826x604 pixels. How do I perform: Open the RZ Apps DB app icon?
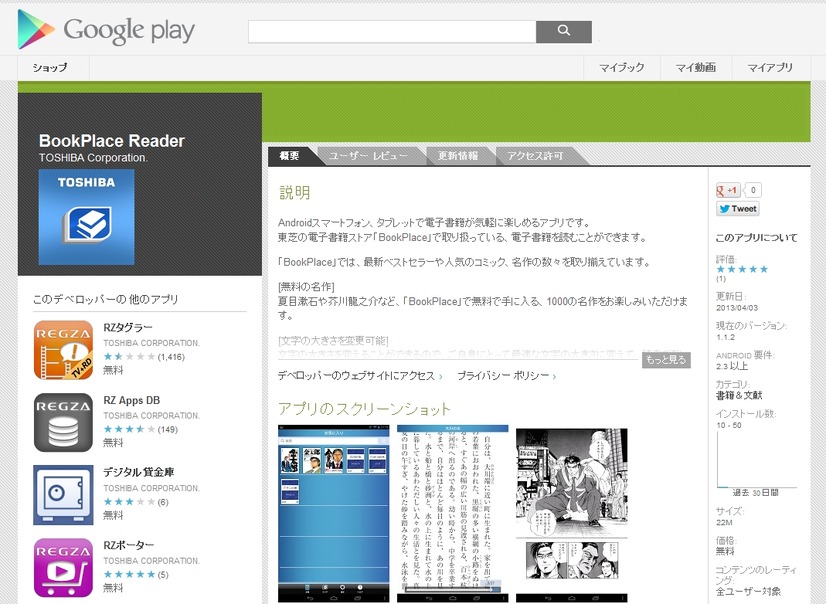[x=63, y=422]
